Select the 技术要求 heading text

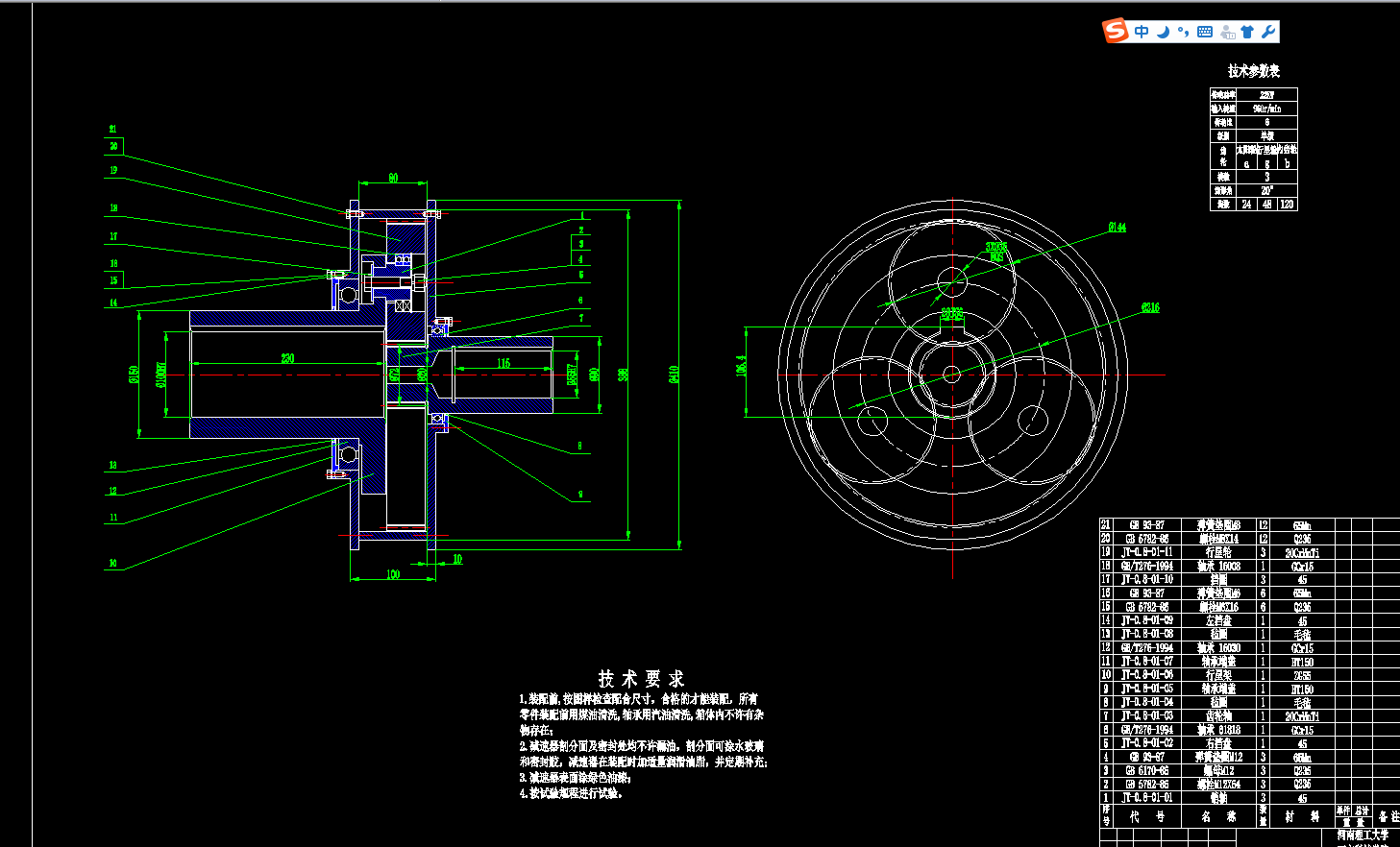641,679
